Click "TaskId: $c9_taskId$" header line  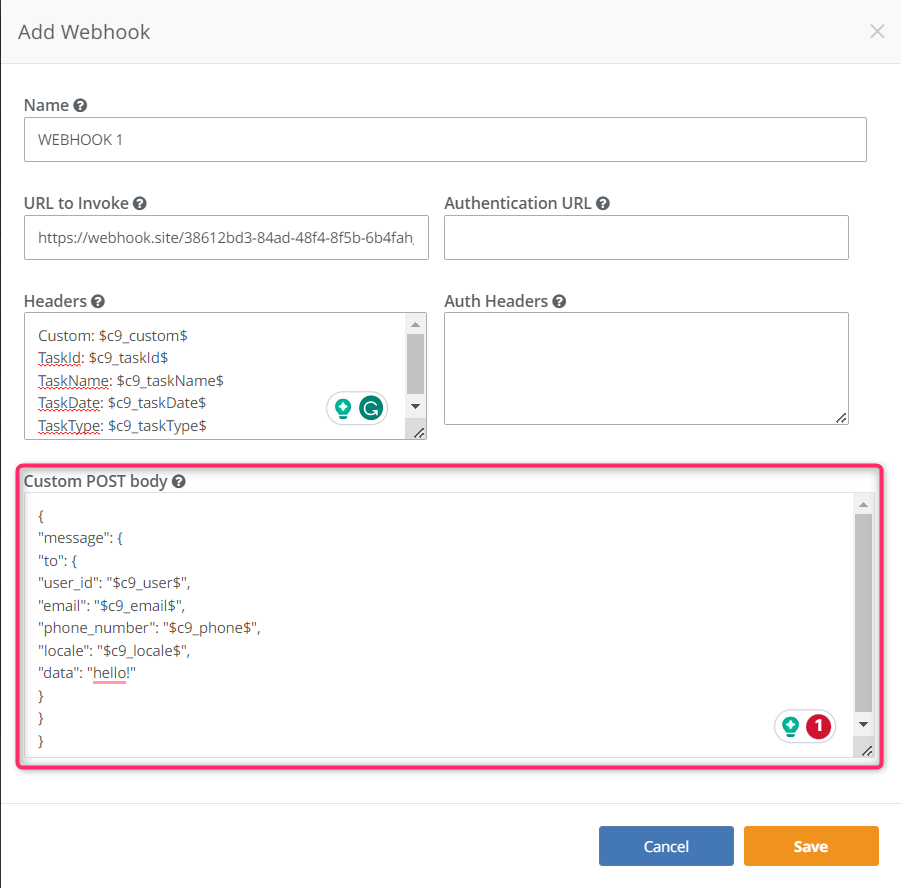[103, 358]
